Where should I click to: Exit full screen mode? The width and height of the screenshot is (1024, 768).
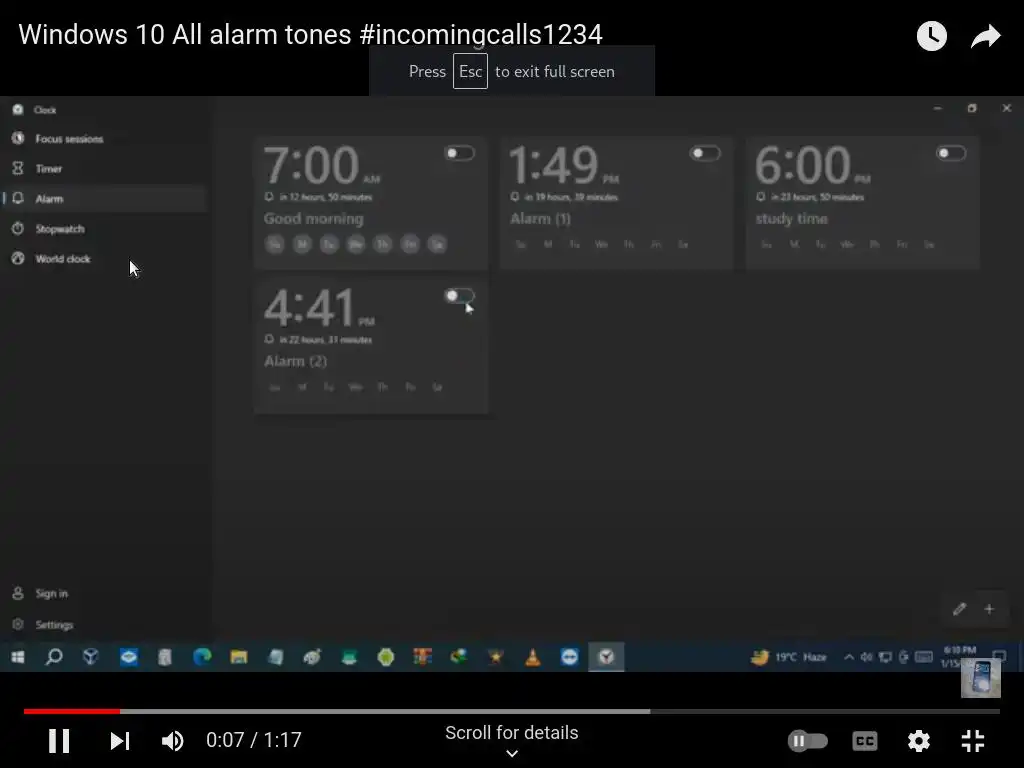tap(973, 741)
